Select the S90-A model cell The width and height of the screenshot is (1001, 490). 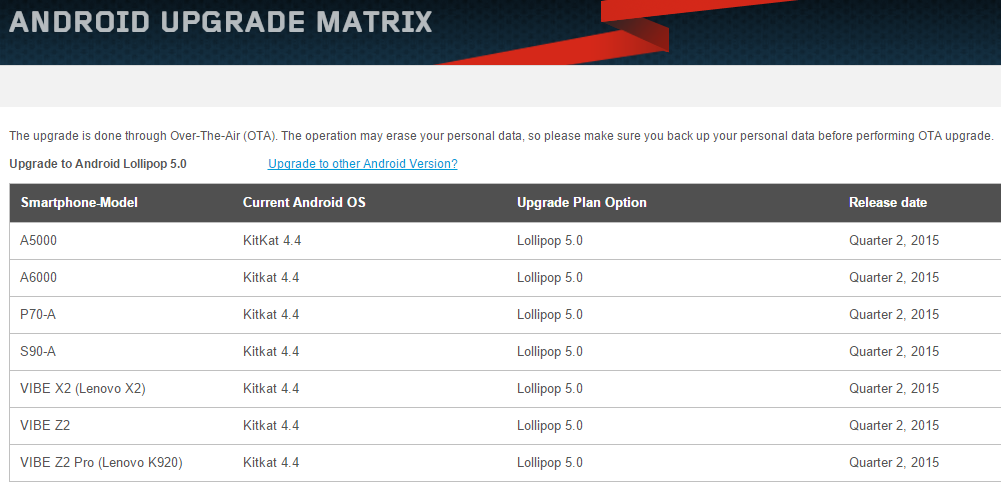tap(38, 352)
